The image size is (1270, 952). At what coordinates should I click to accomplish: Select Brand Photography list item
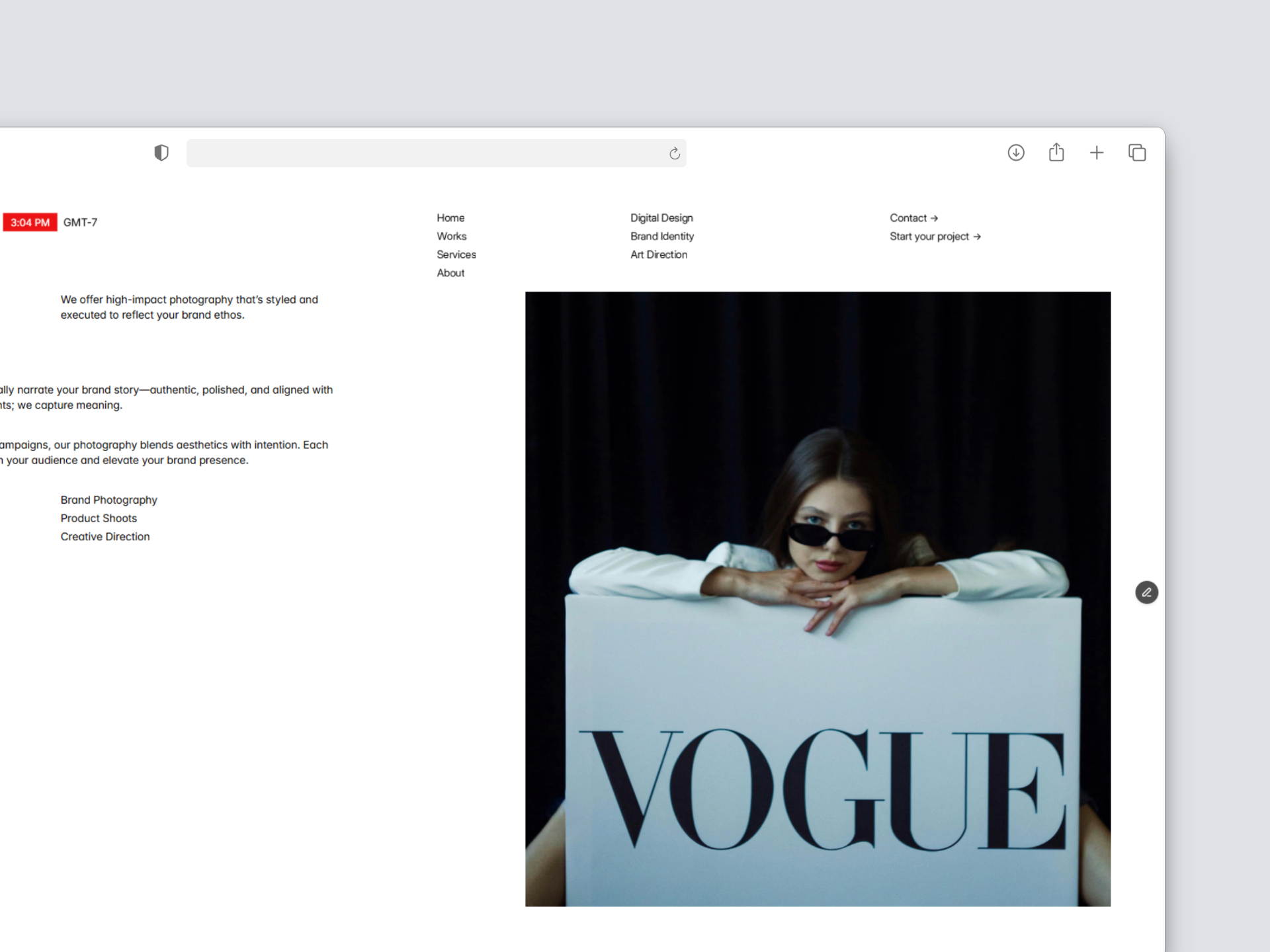pyautogui.click(x=109, y=500)
